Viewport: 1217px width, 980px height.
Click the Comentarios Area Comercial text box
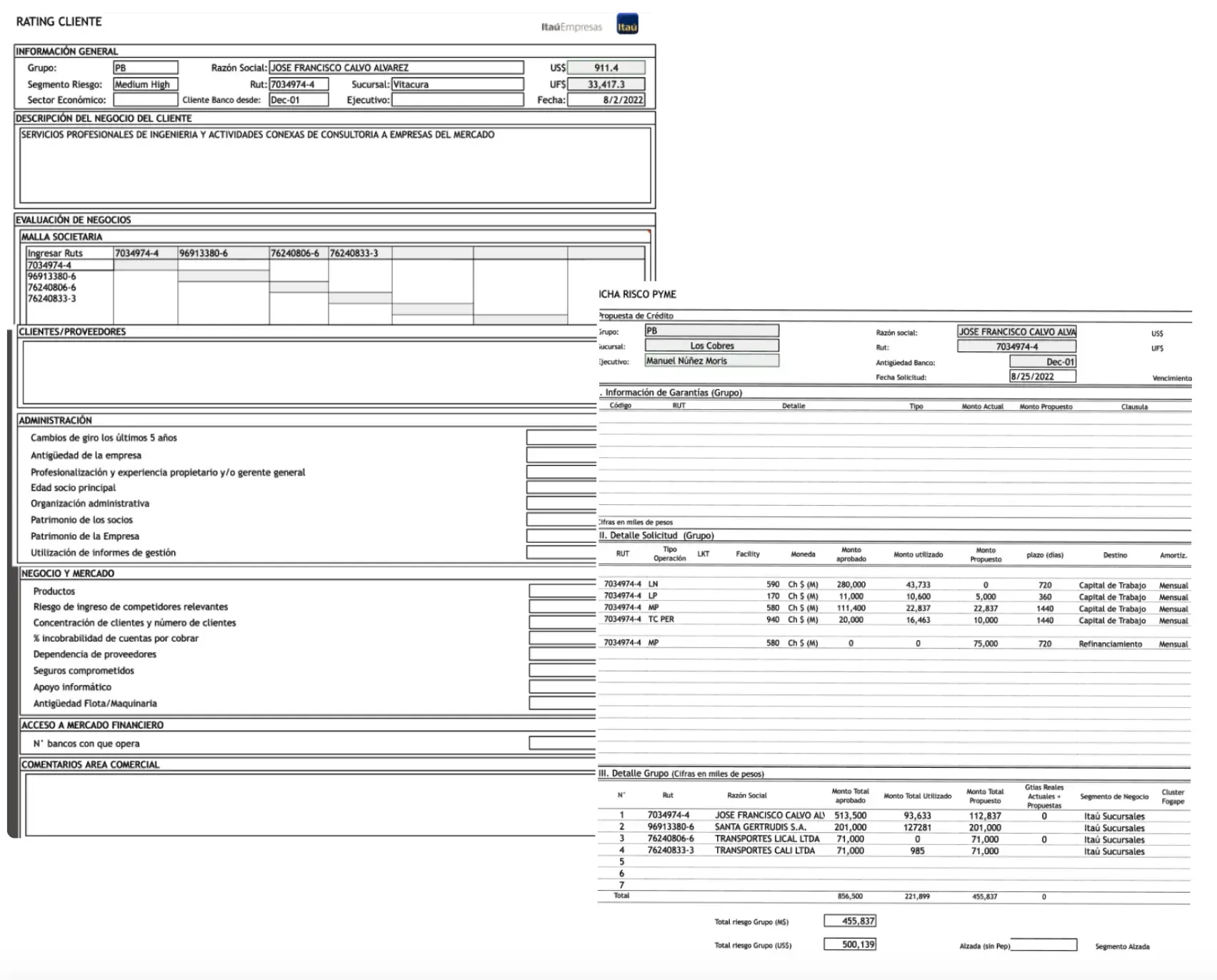point(311,804)
